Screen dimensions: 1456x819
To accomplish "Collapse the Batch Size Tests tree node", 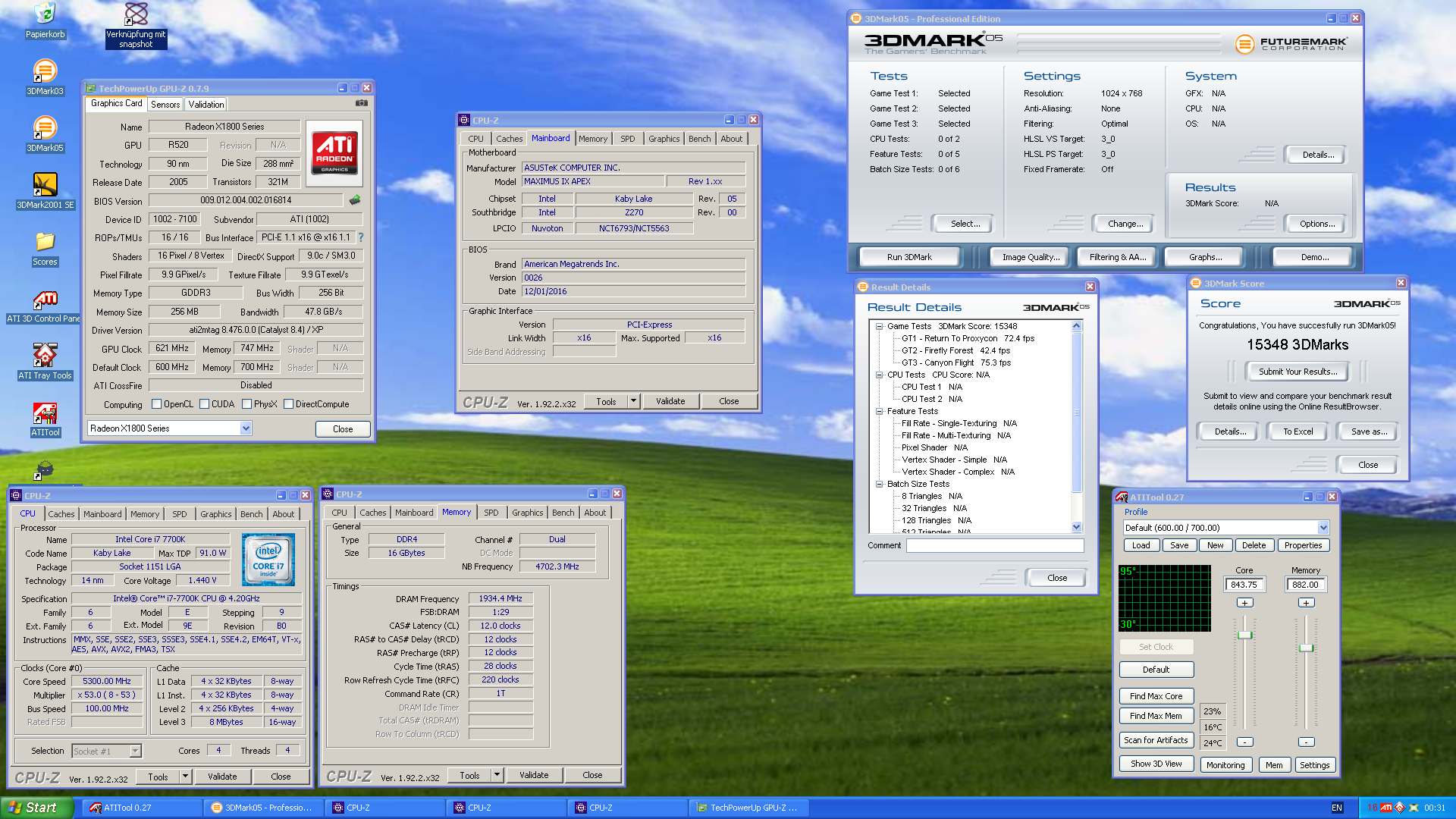I will [x=880, y=484].
